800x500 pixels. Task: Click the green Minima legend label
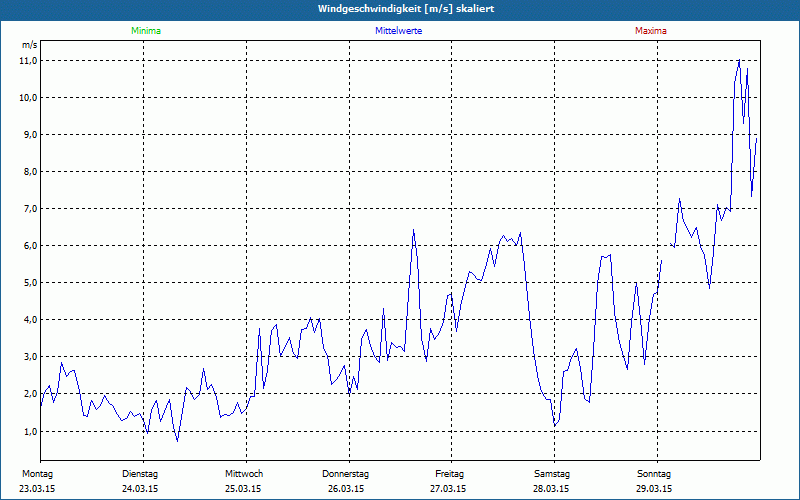tap(146, 31)
